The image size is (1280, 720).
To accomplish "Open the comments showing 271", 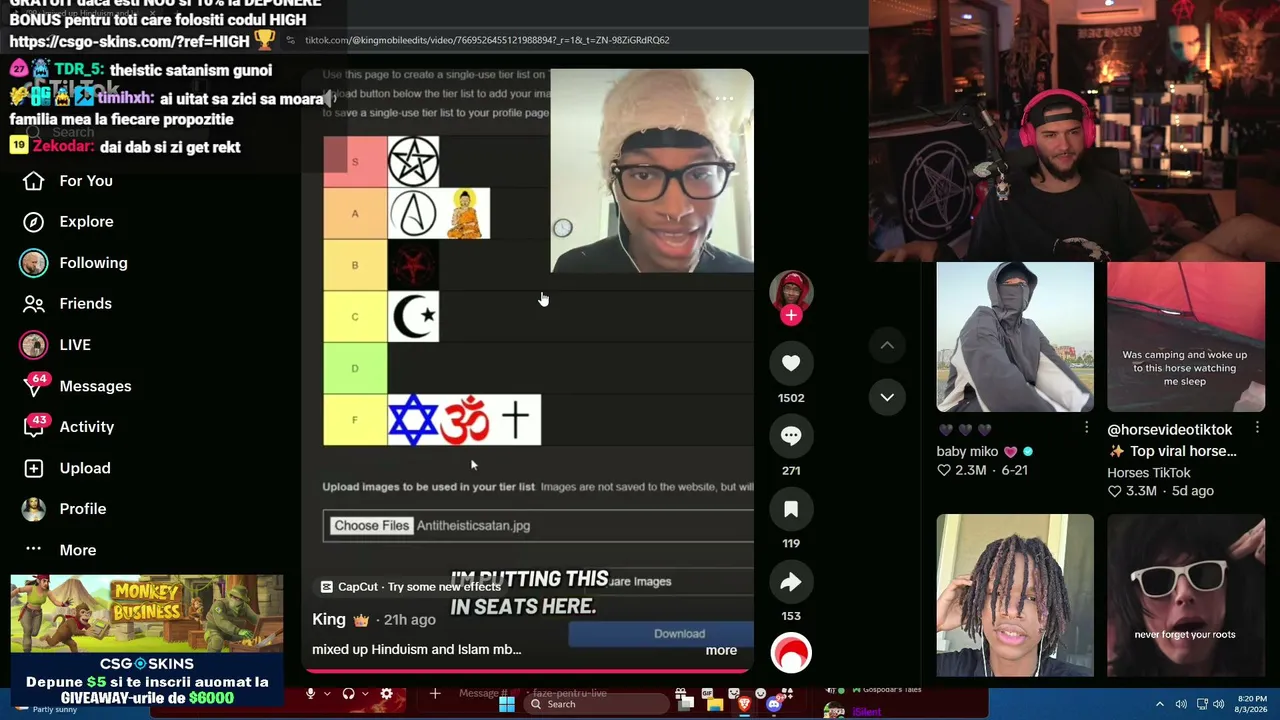I will pyautogui.click(x=791, y=436).
